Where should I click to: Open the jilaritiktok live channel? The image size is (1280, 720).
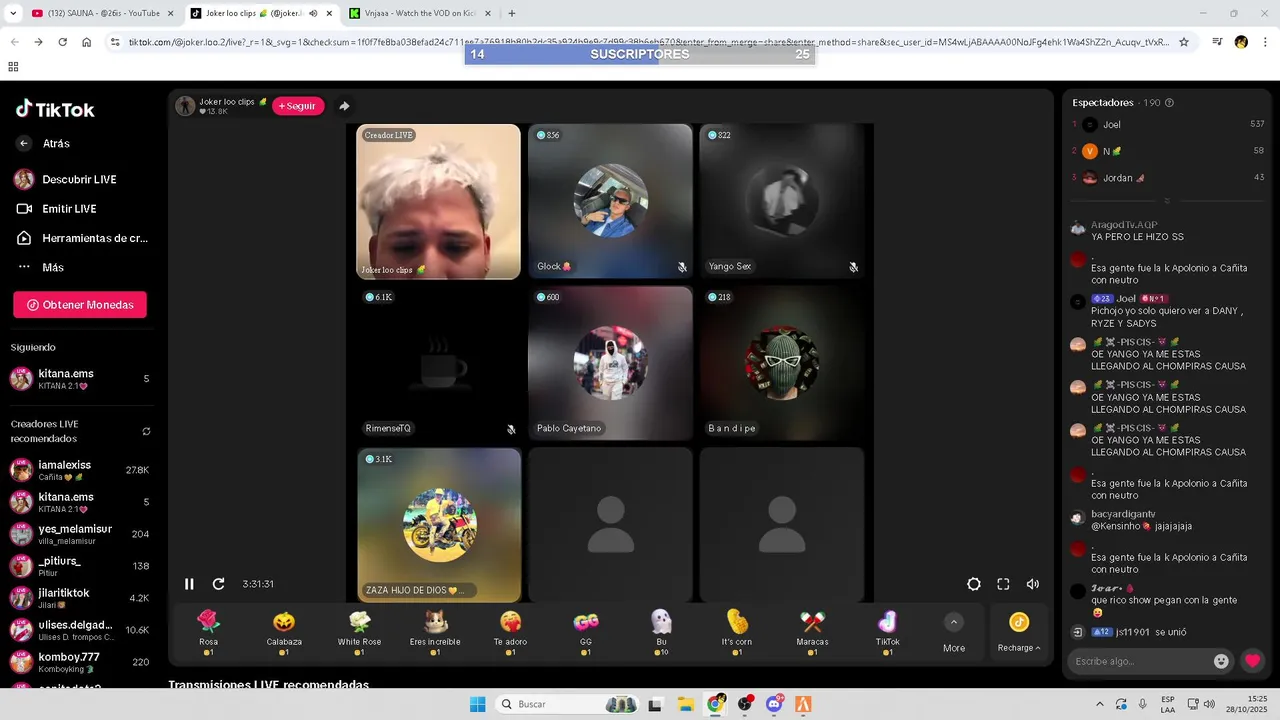pos(80,598)
